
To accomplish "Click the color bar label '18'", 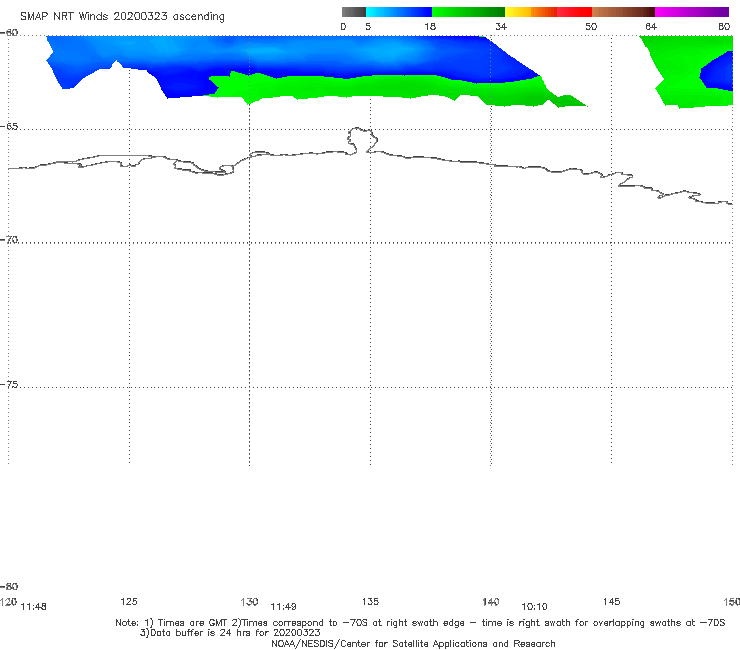I will pyautogui.click(x=430, y=27).
